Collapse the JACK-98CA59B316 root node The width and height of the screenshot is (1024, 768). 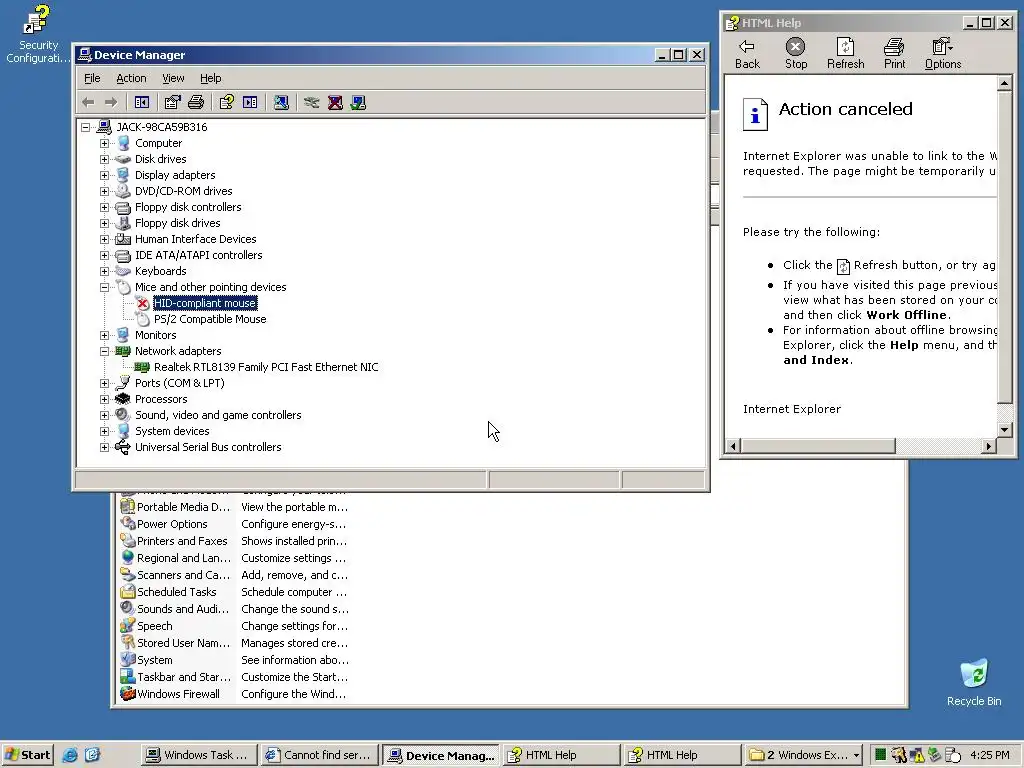(x=86, y=127)
